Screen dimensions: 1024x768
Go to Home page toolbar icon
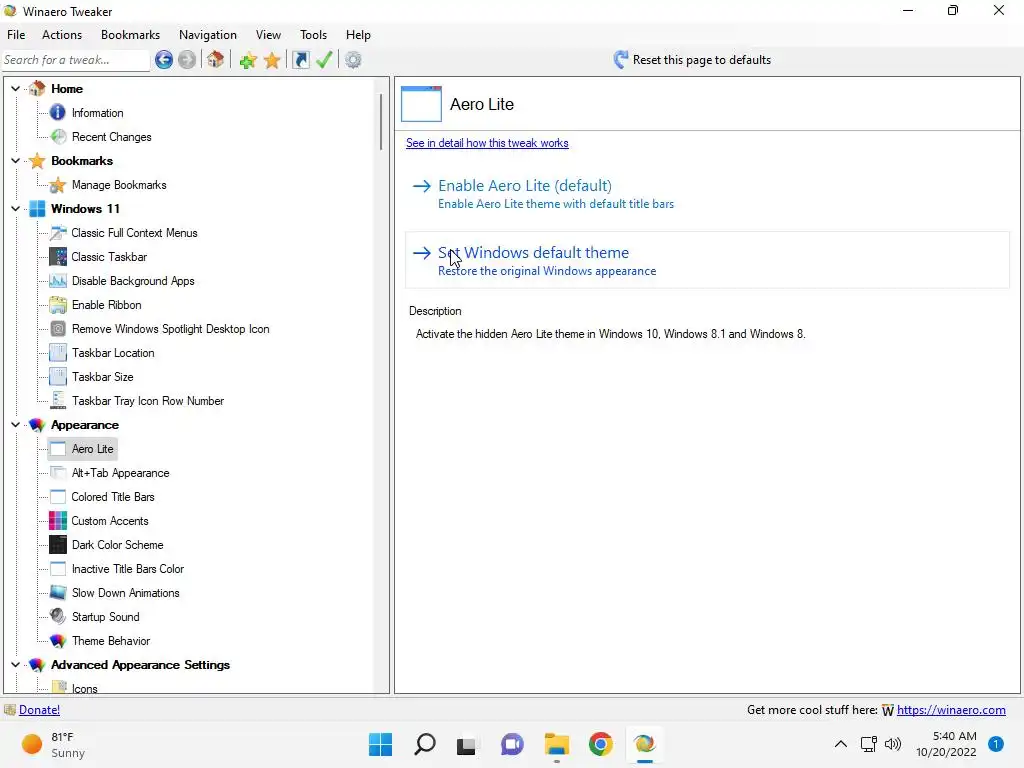[216, 60]
